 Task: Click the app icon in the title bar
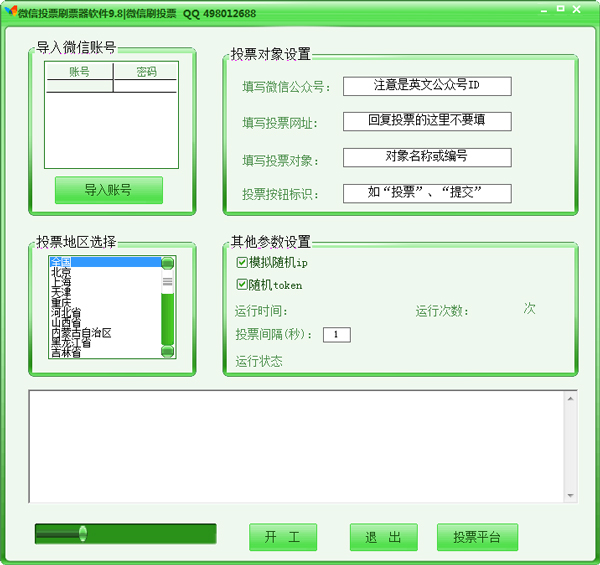(10, 13)
